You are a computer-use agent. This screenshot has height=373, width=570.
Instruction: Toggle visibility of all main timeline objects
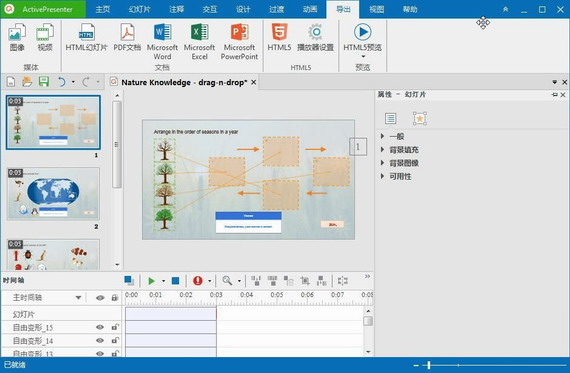click(x=100, y=298)
